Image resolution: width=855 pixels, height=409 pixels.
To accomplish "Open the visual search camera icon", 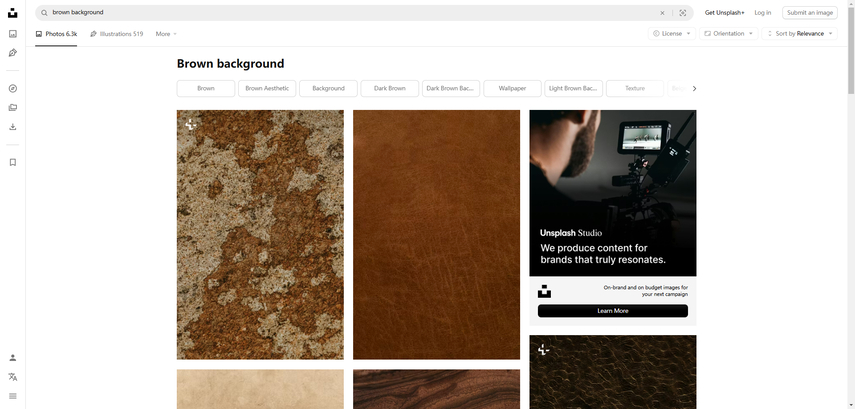I will pos(682,13).
